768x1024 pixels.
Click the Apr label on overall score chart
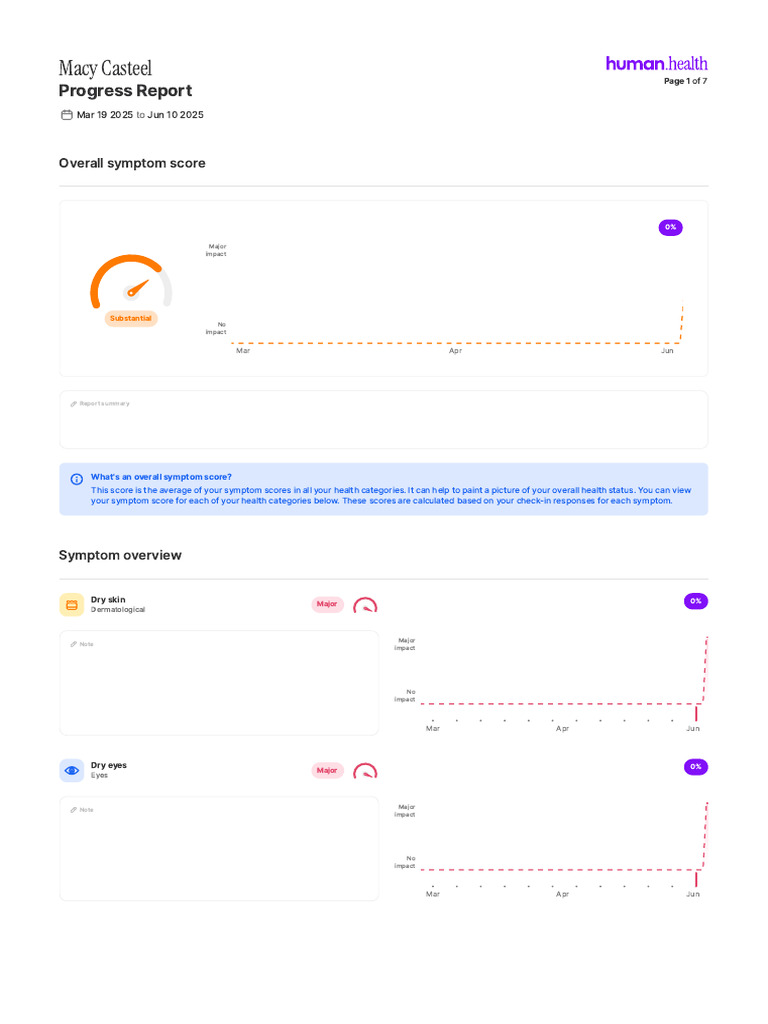click(455, 351)
